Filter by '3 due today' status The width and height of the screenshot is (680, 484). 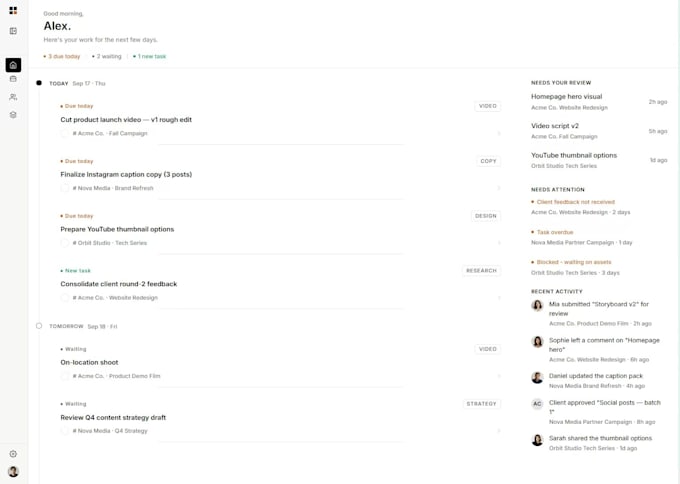(62, 56)
